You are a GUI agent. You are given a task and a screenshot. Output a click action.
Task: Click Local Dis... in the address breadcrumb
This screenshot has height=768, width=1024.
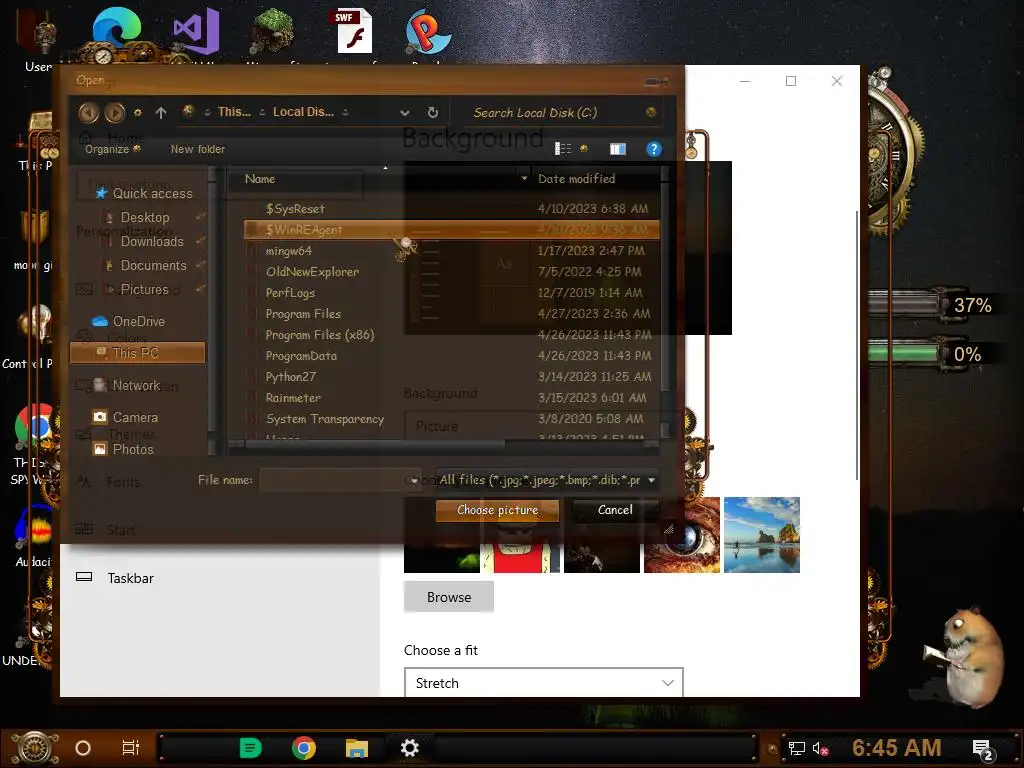point(303,112)
